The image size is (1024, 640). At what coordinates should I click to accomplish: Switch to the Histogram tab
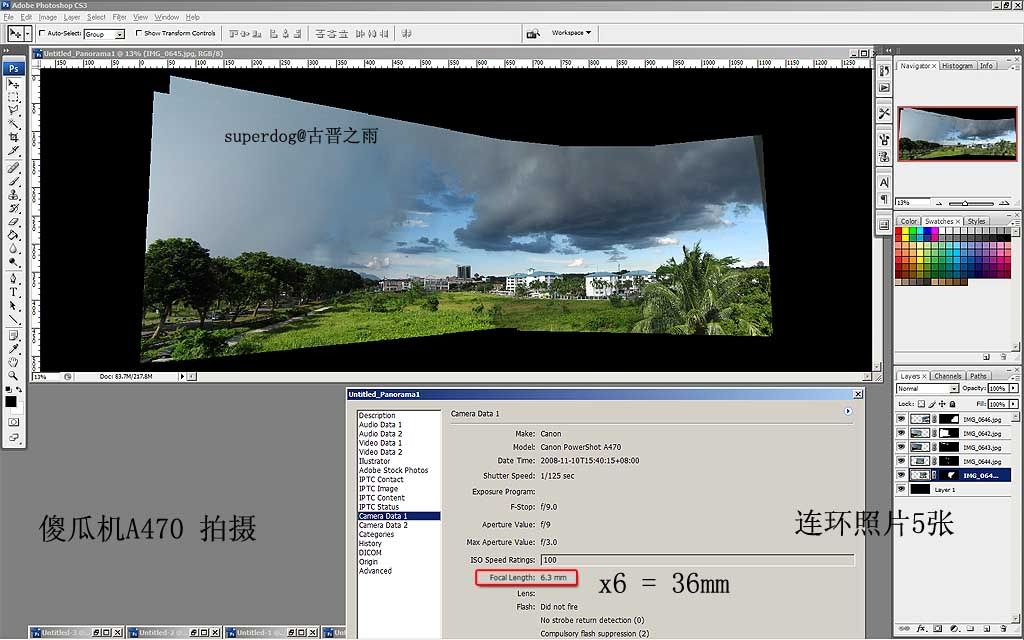click(x=957, y=66)
